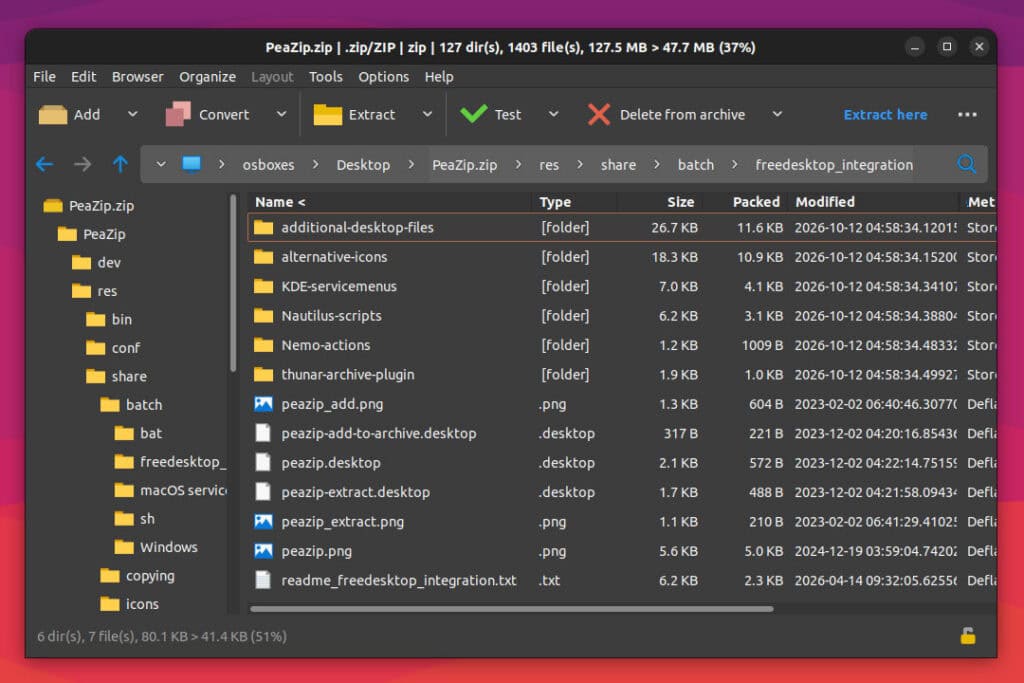Open the Organize menu
1024x683 pixels.
(x=208, y=76)
